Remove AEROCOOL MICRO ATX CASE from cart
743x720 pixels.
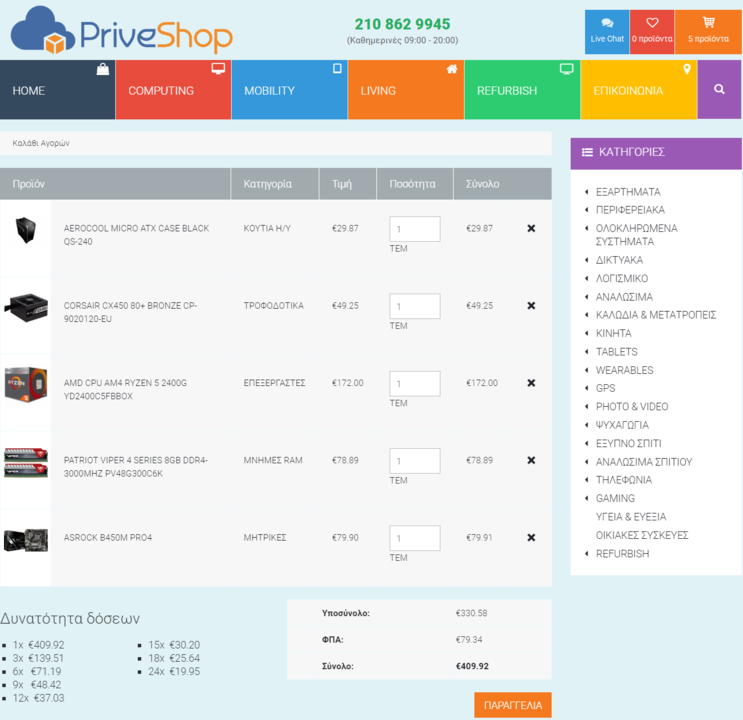click(531, 228)
